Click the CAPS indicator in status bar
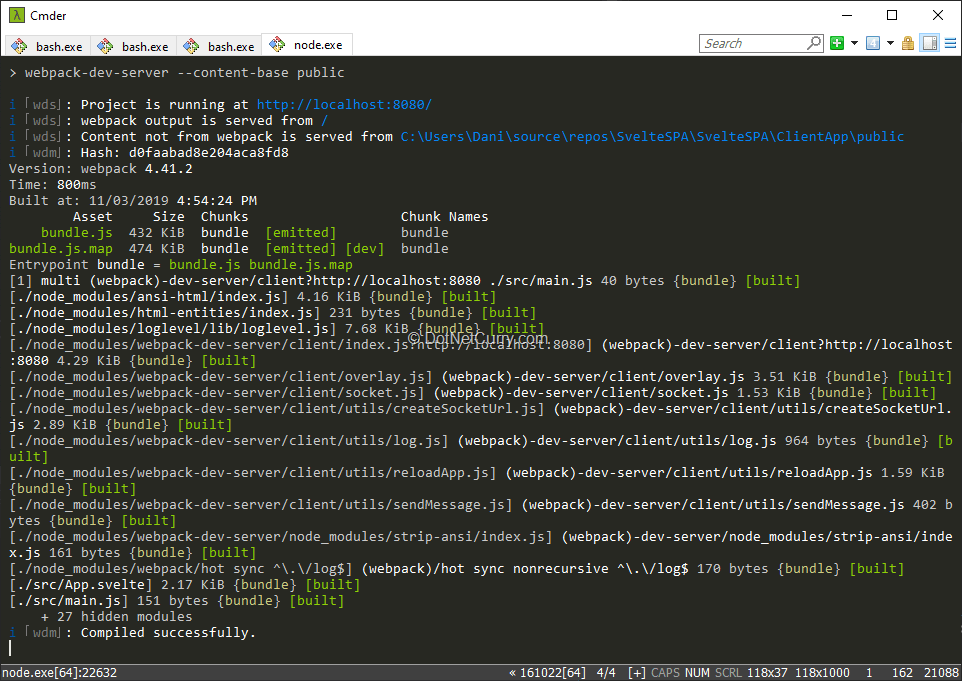This screenshot has width=962, height=681. click(x=666, y=672)
